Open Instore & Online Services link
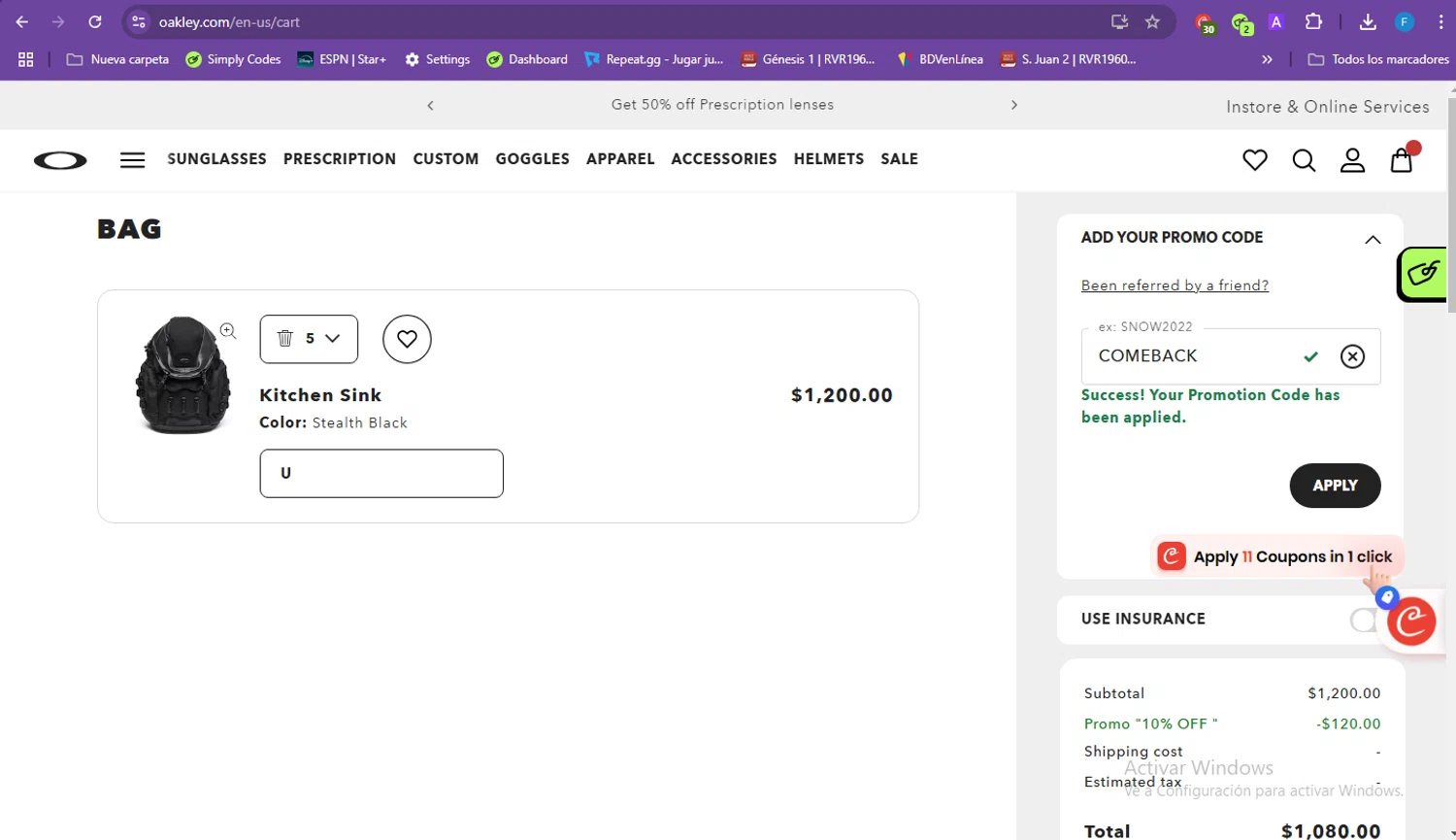The image size is (1456, 840). coord(1327,107)
